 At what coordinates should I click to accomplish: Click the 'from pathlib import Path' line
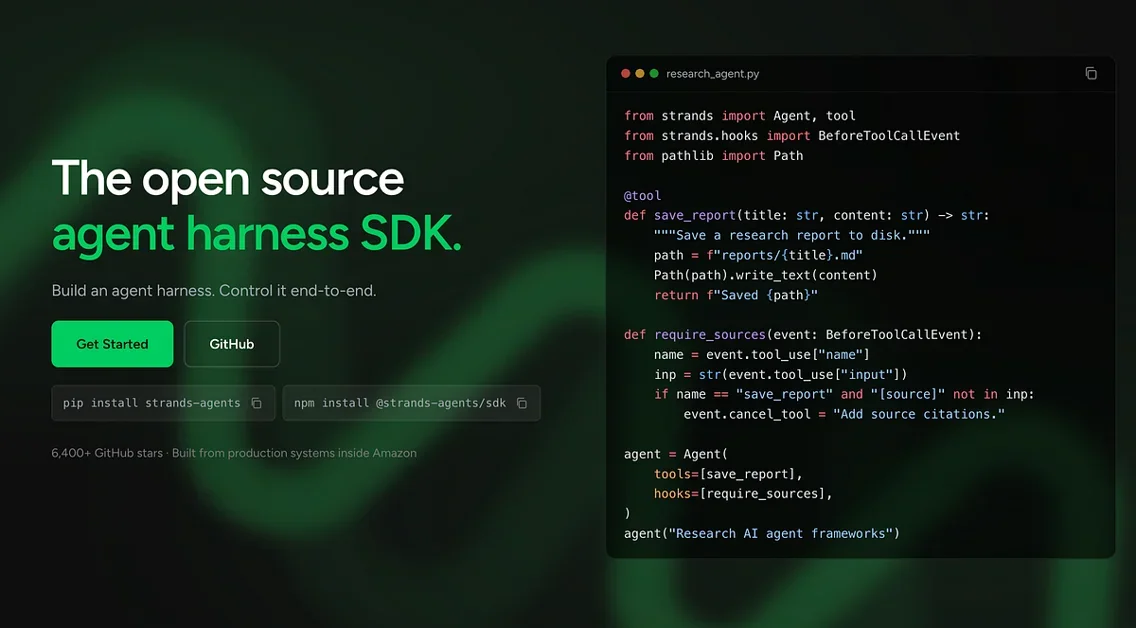(x=714, y=156)
